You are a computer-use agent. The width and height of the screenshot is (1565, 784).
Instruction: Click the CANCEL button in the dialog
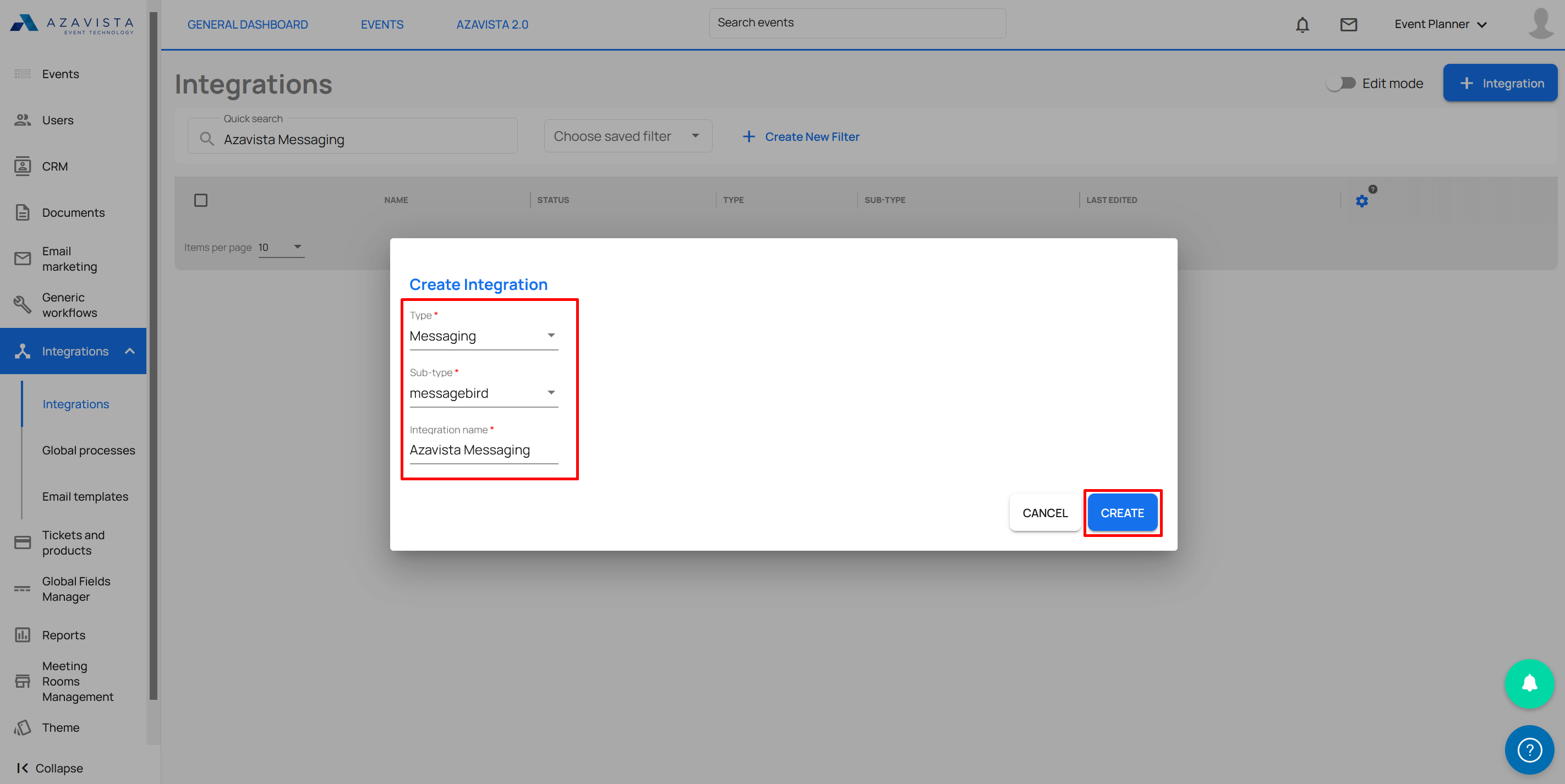tap(1044, 513)
